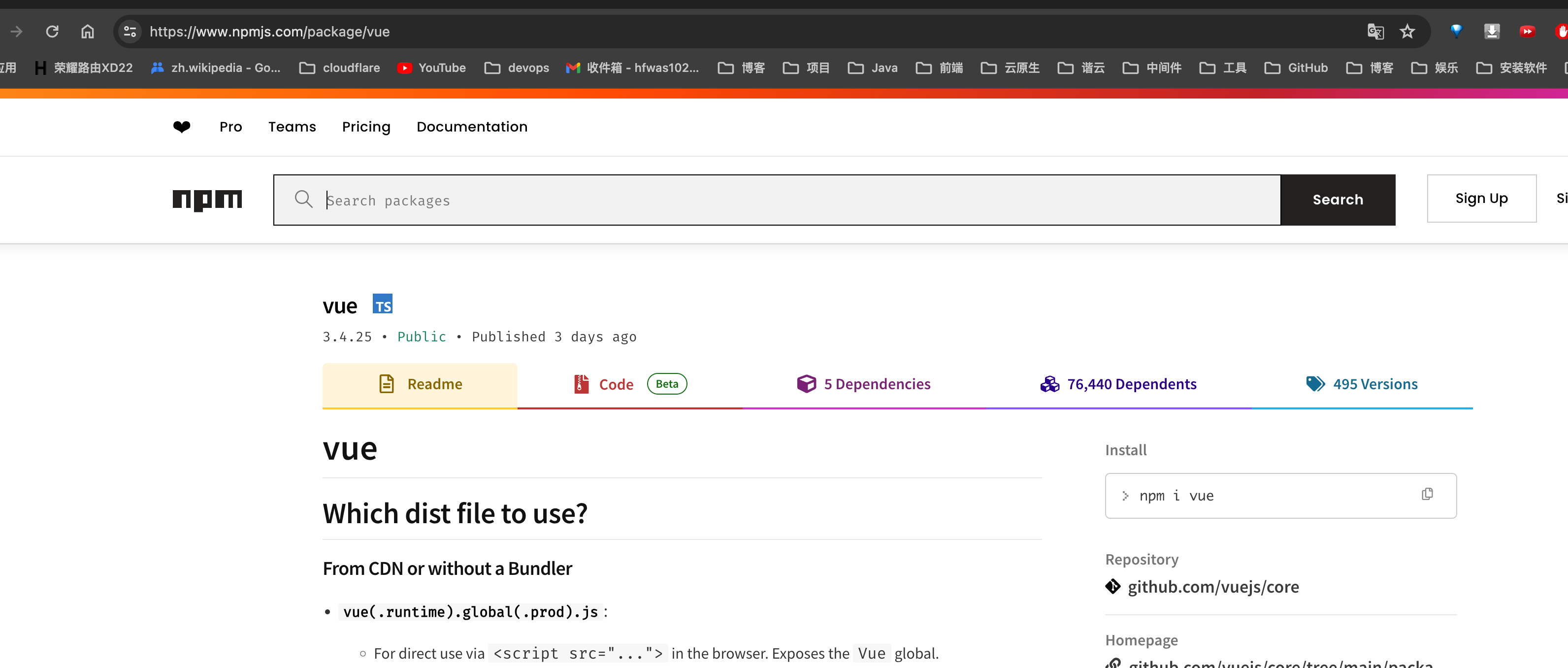
Task: Click the npm i vue command text
Action: click(1176, 496)
